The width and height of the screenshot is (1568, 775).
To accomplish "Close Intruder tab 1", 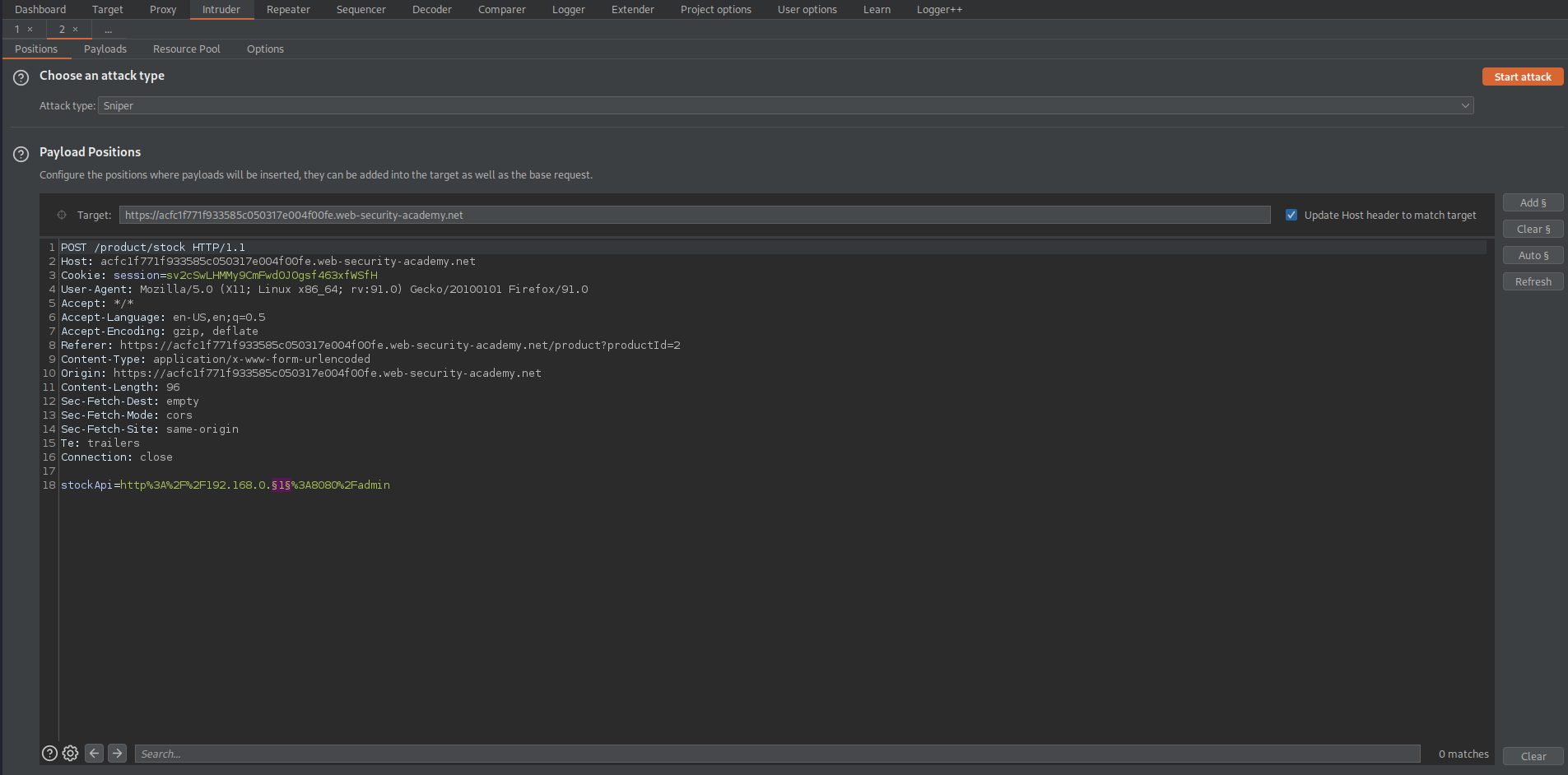I will click(30, 29).
